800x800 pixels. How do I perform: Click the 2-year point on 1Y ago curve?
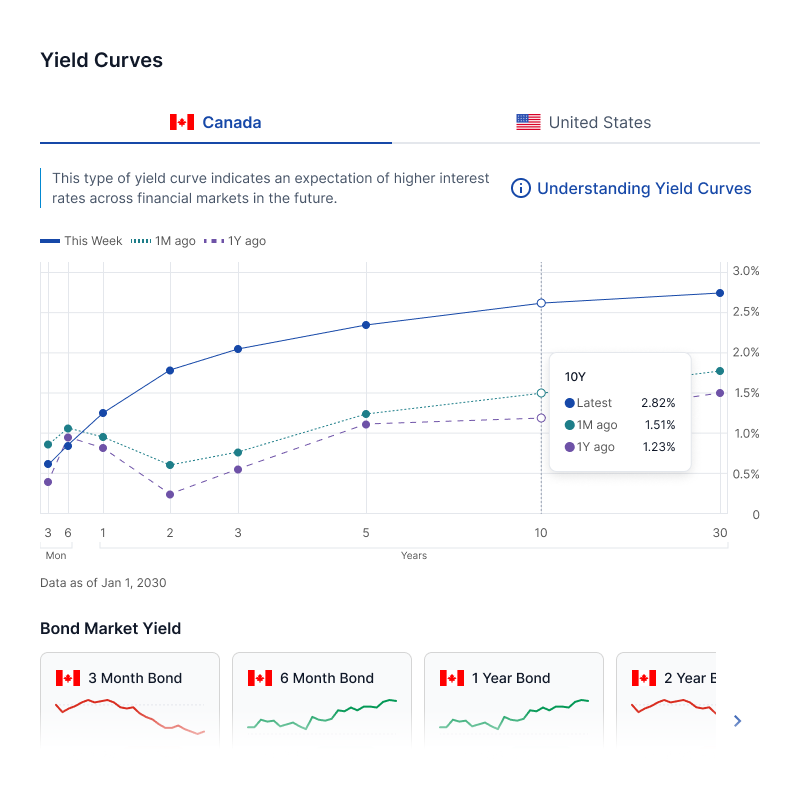(x=170, y=494)
